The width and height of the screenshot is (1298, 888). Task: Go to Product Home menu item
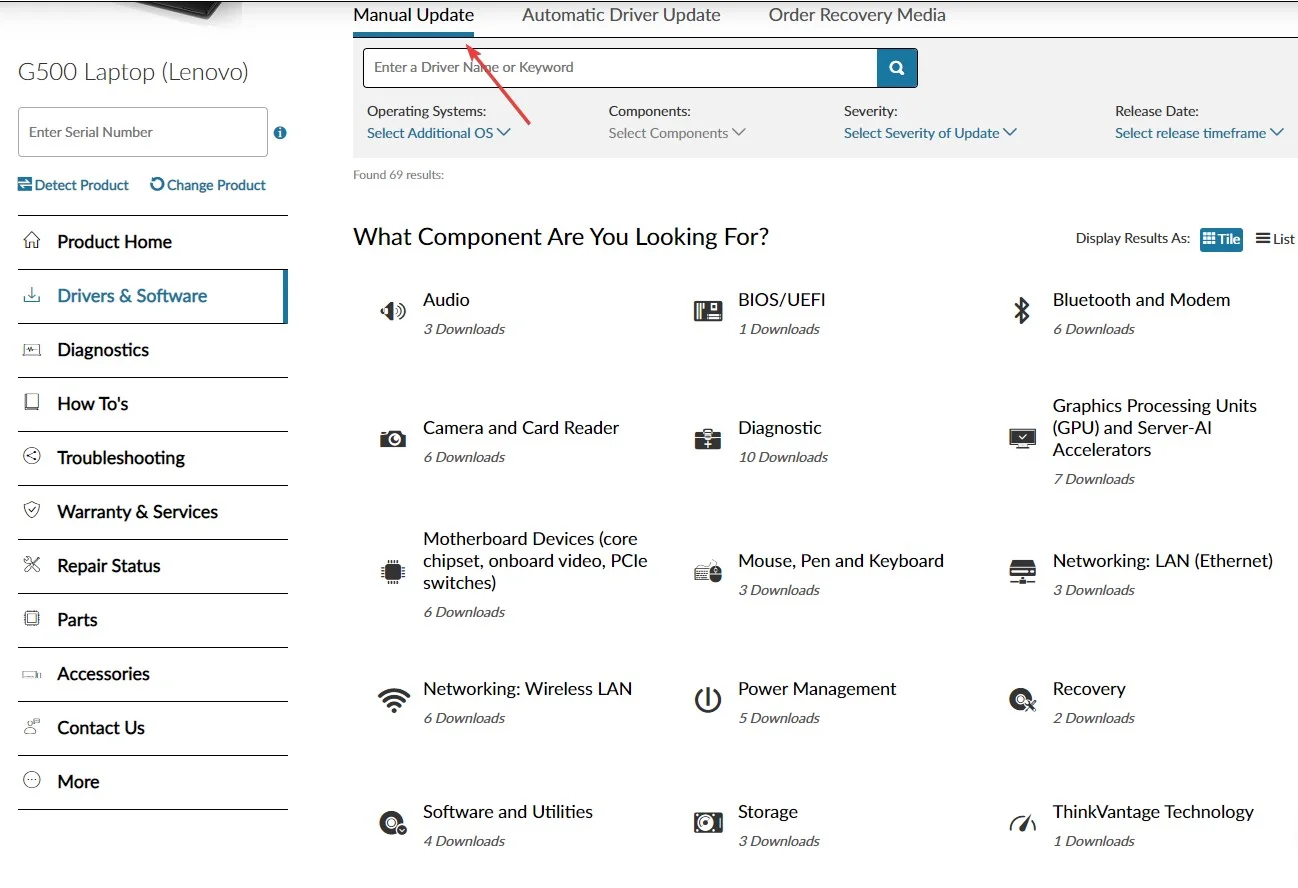point(153,242)
